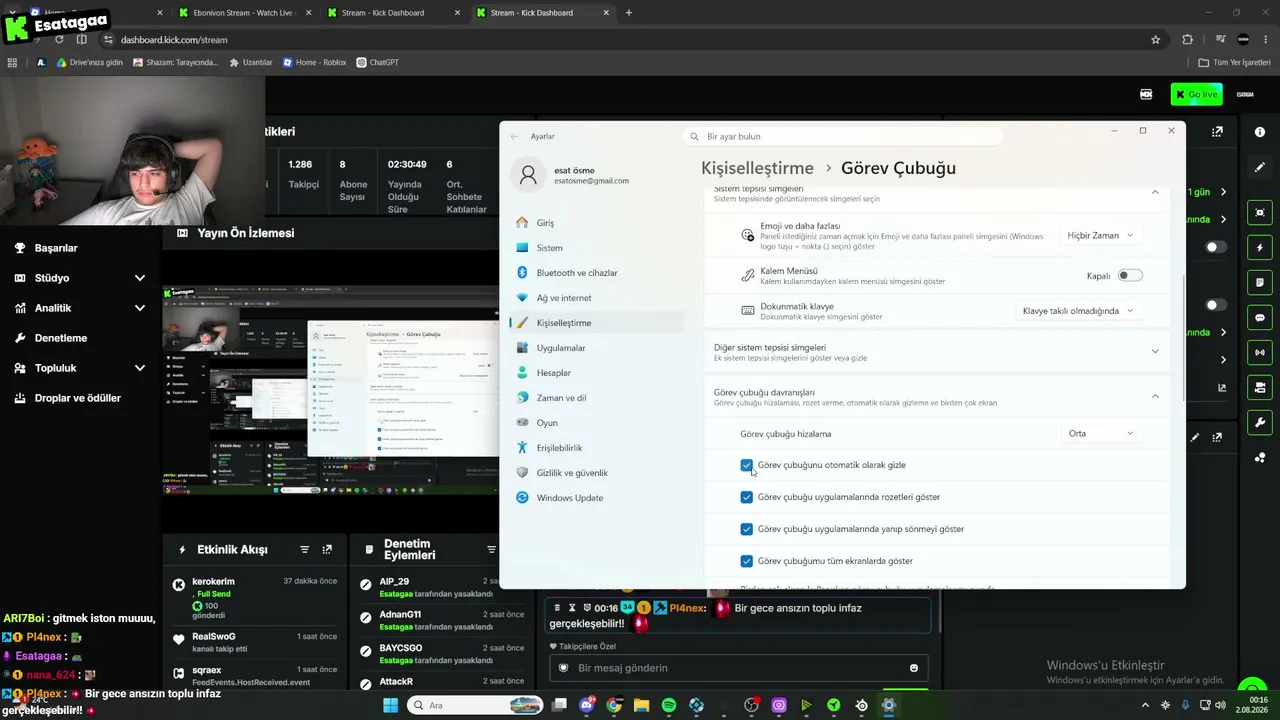Open Droplar ve ödüller in Kick sidebar

pyautogui.click(x=80, y=398)
